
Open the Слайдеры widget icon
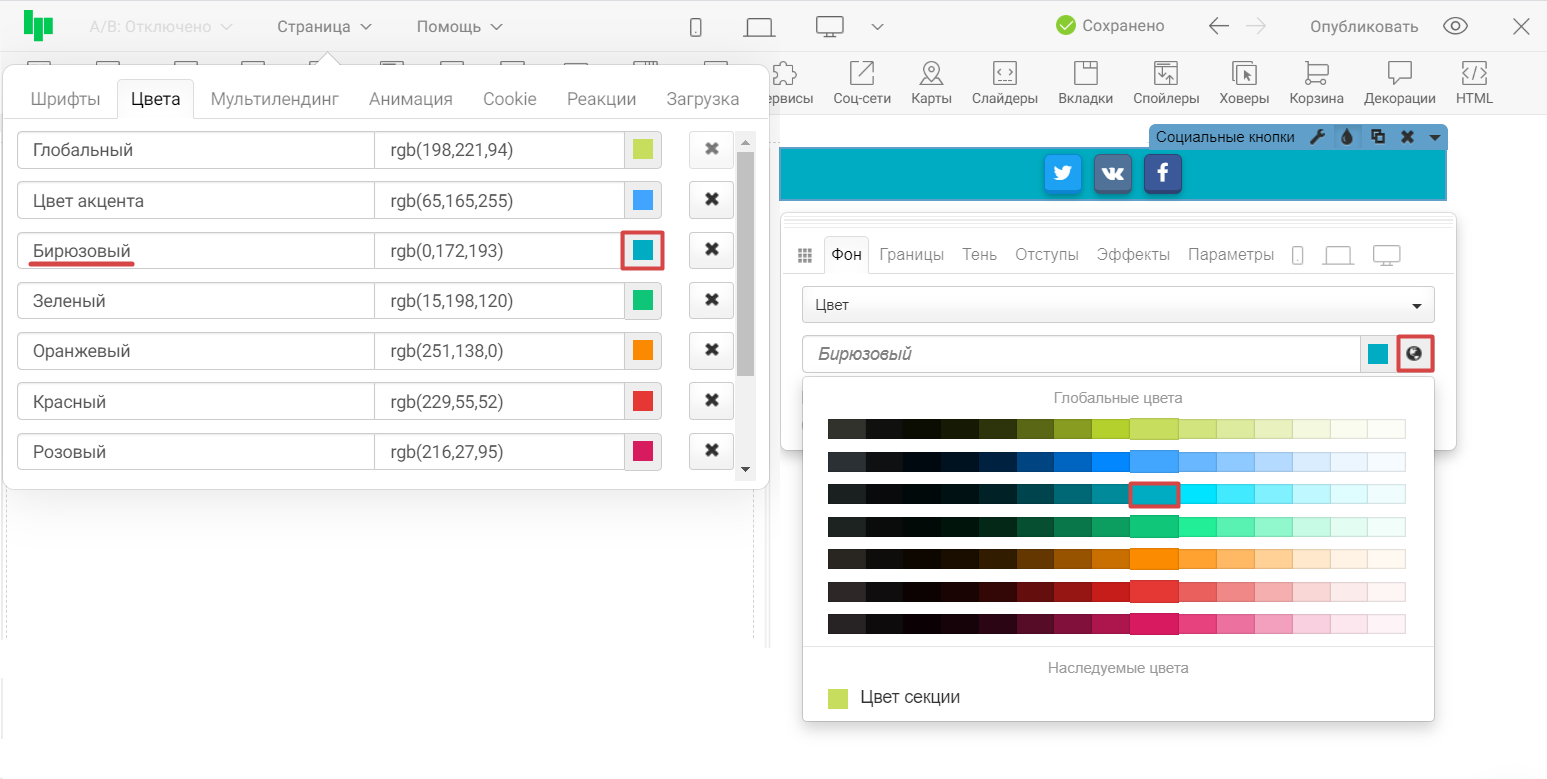(1004, 83)
